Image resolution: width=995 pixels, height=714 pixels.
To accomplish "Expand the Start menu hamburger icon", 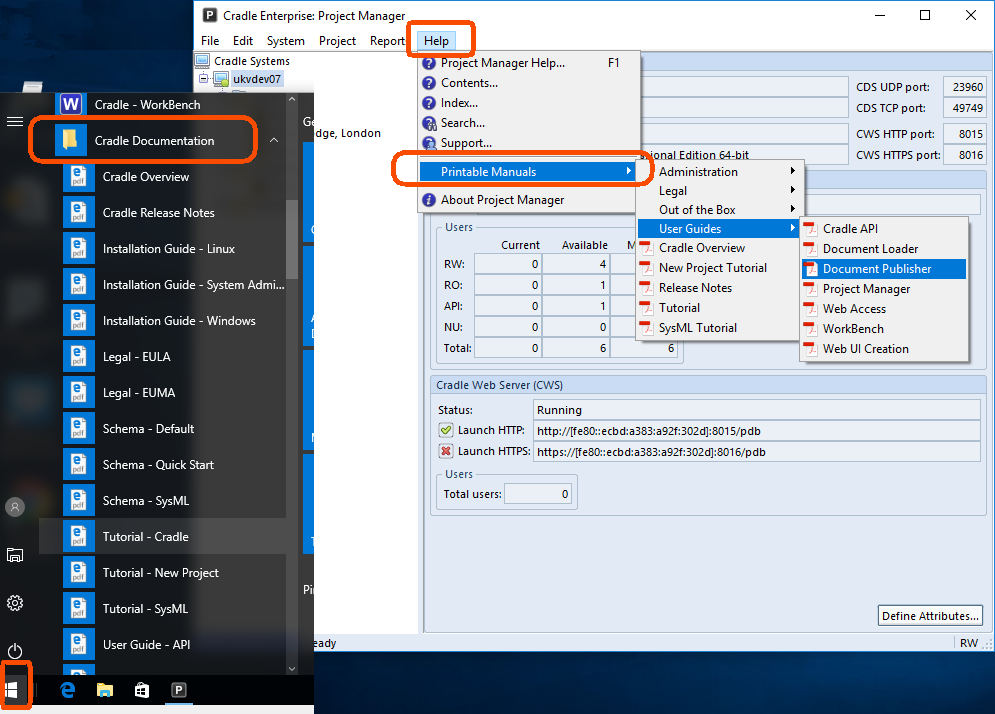I will point(15,121).
